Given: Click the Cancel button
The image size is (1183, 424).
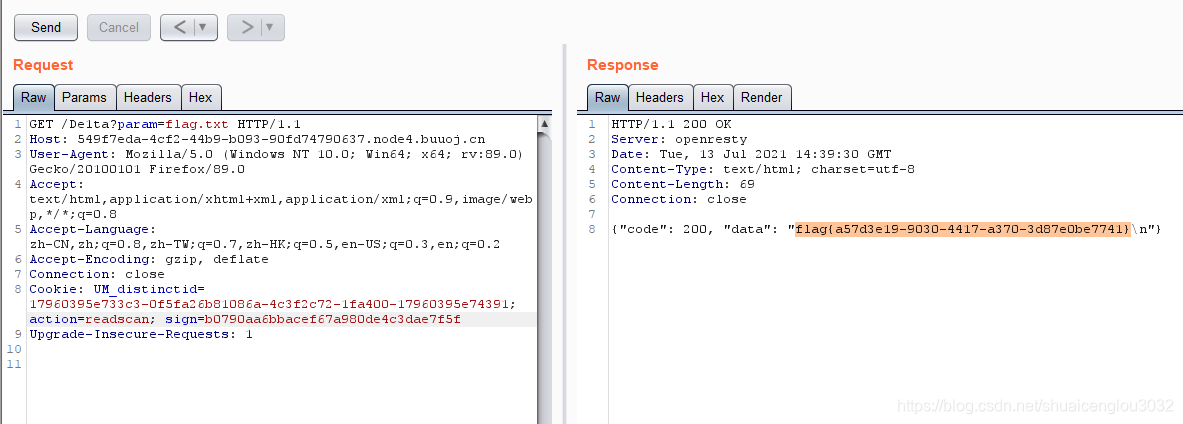Looking at the screenshot, I should (118, 27).
